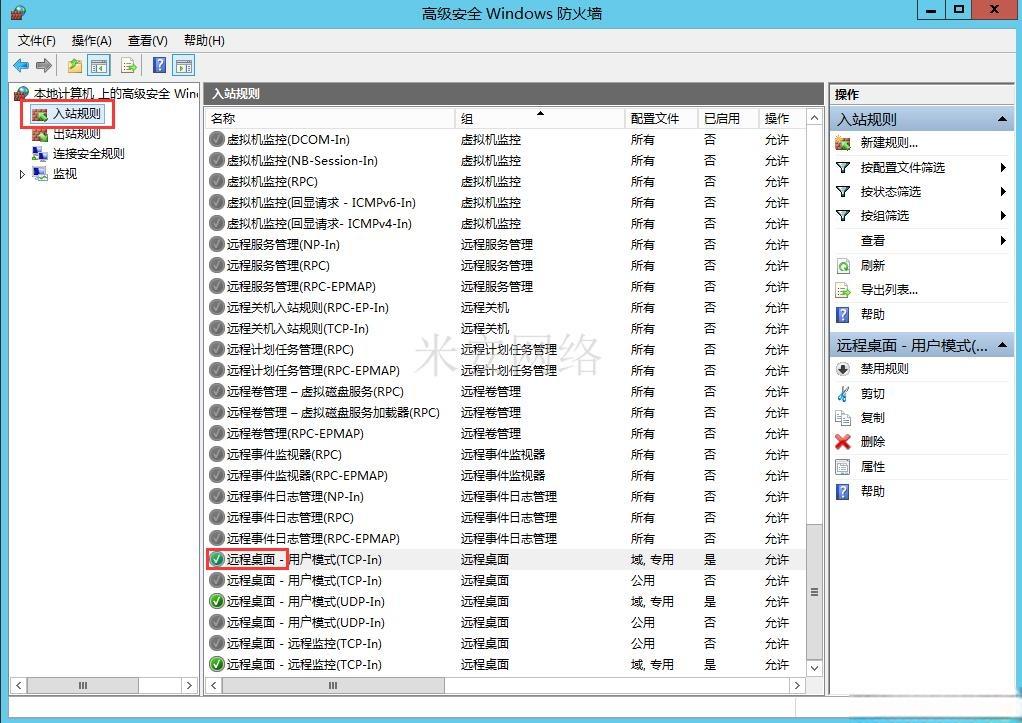Click the gray status icon of 远程卷管理(RPC-EPMAP)

[216, 434]
